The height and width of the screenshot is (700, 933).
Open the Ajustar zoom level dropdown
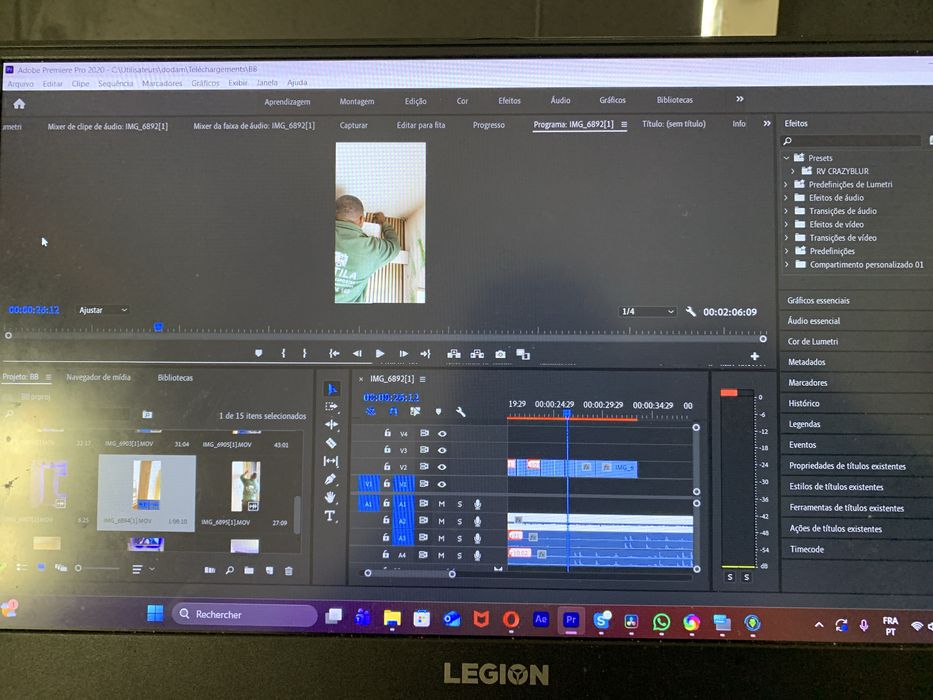point(103,310)
